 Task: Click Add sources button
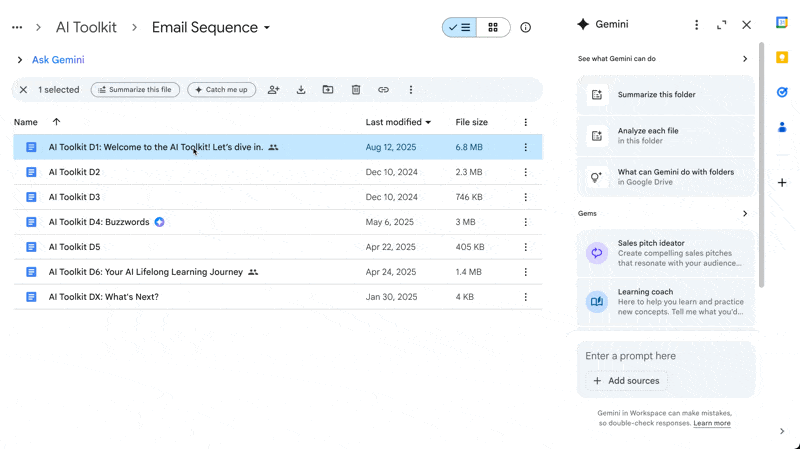[x=627, y=381]
